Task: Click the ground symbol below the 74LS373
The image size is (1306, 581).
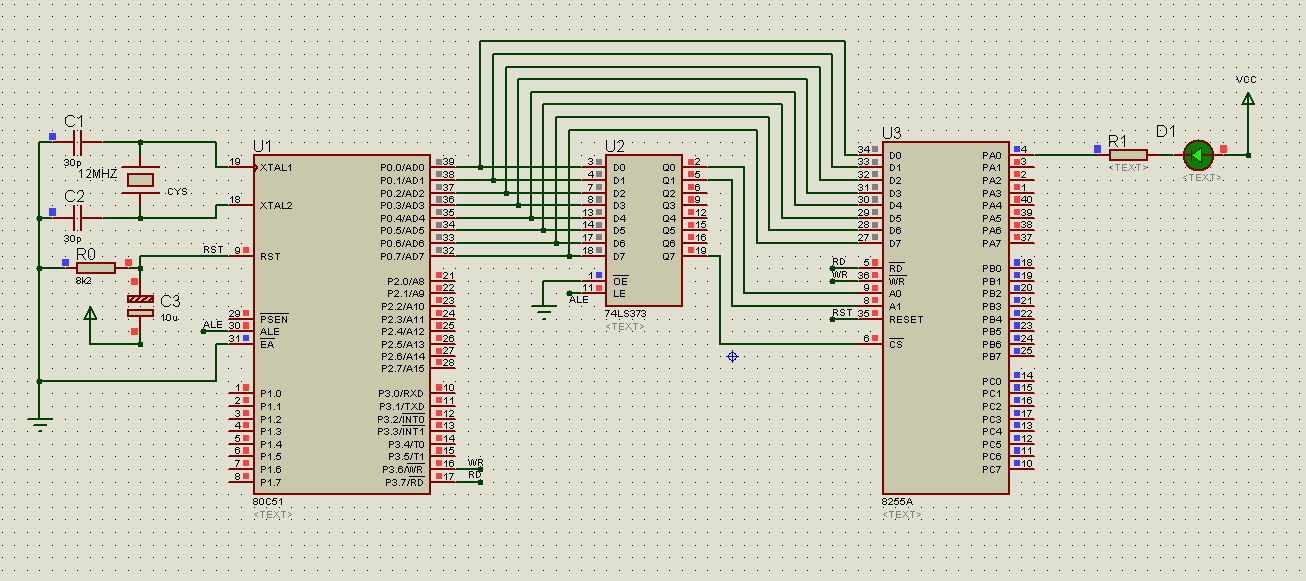Action: click(x=544, y=311)
